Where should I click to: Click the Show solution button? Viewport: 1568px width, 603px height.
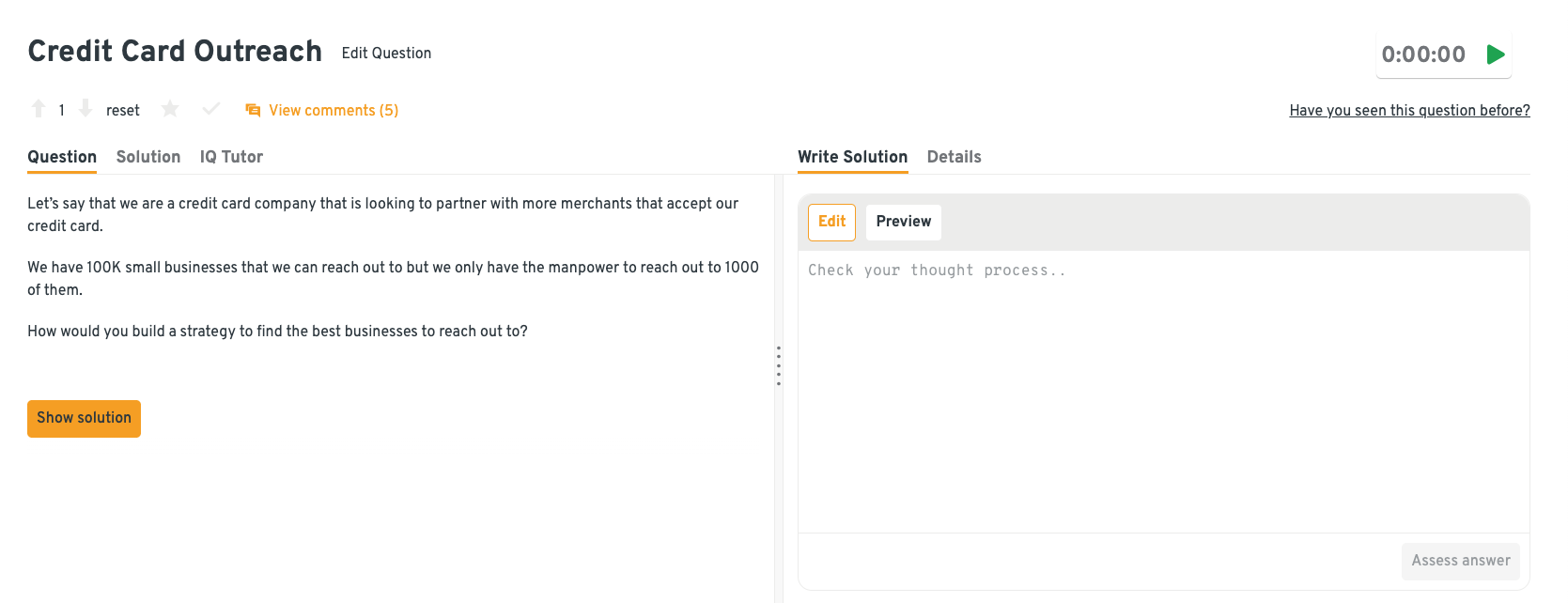pos(84,418)
